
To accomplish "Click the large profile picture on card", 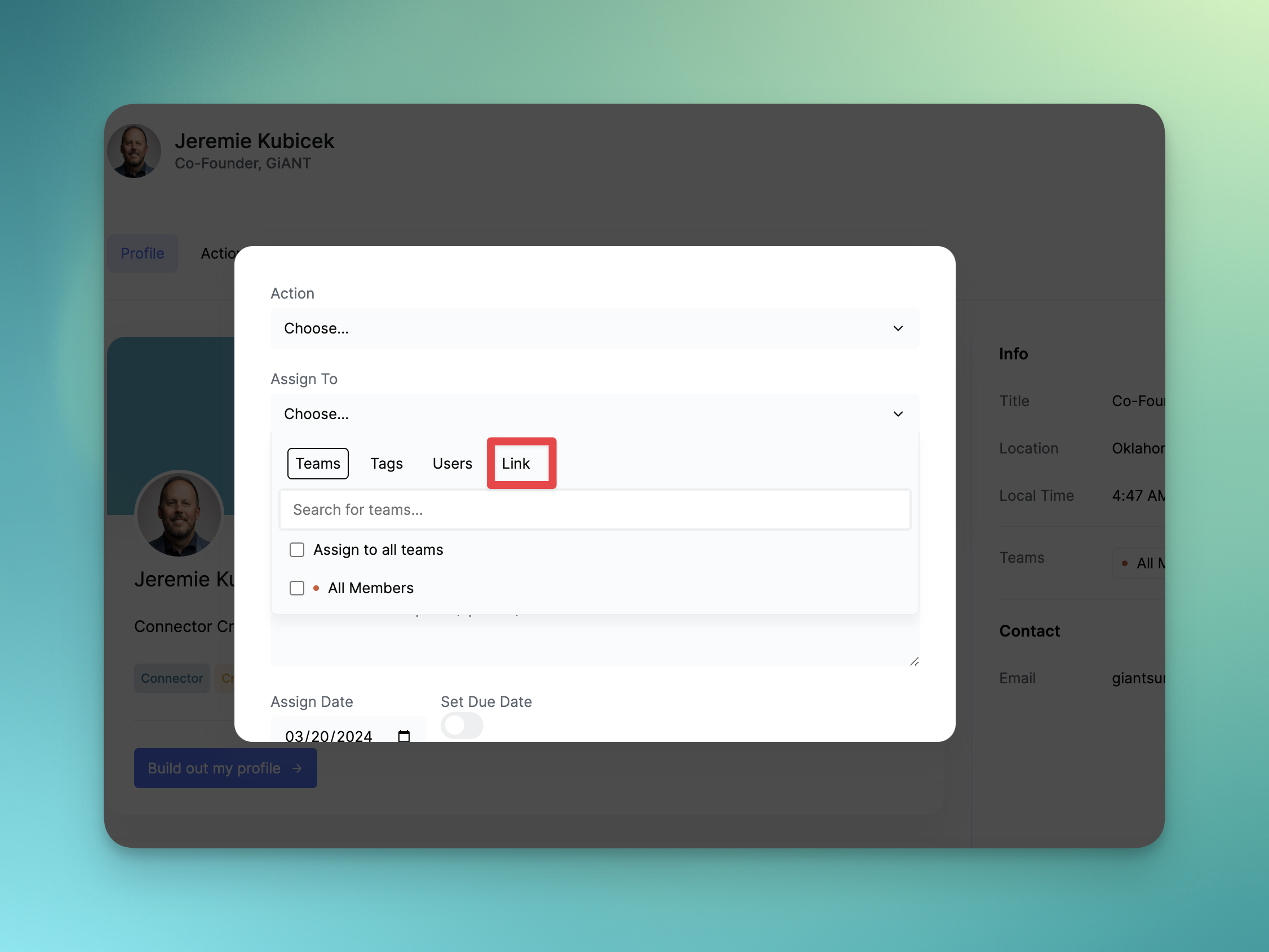I will [x=179, y=513].
